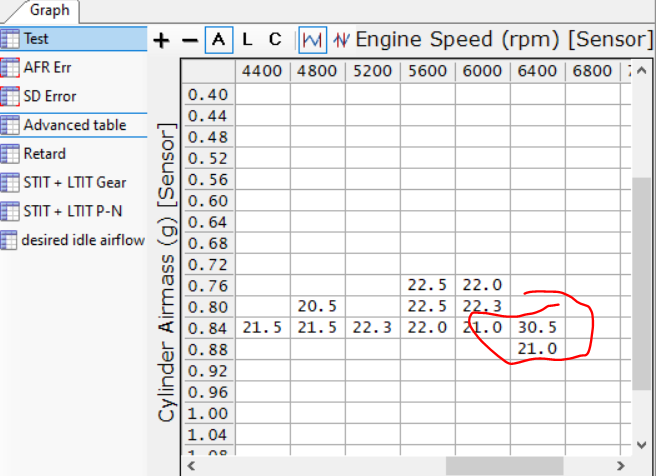Select the 6000 rpm column header
This screenshot has width=656, height=476.
click(482, 71)
